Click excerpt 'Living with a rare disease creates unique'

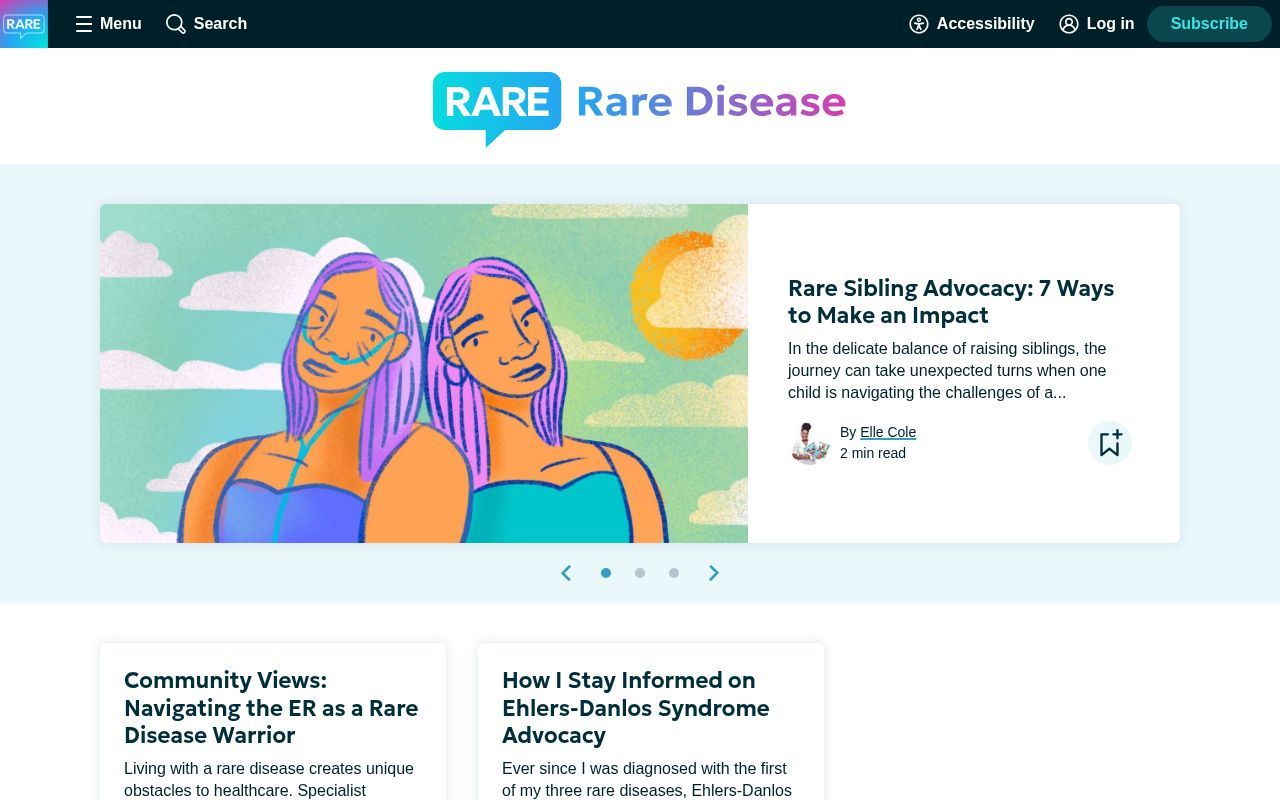[x=269, y=779]
